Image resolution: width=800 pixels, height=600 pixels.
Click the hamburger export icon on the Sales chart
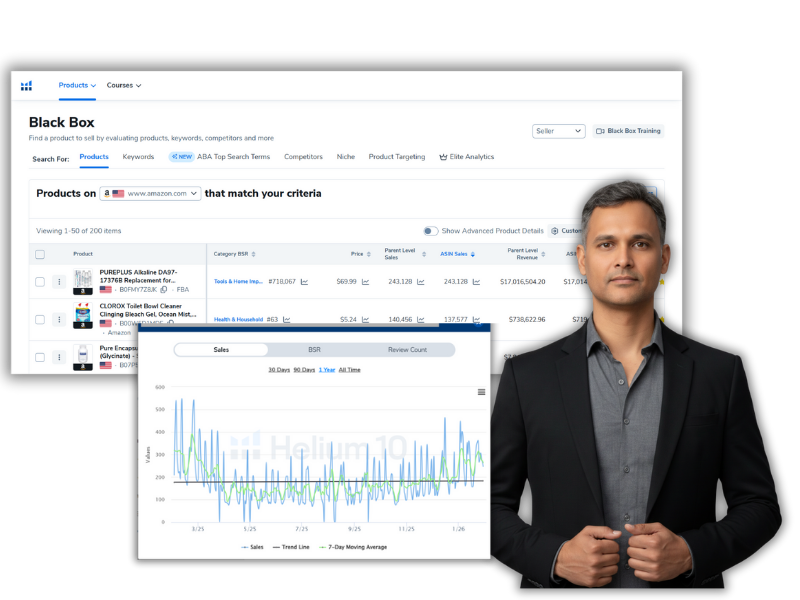tap(483, 391)
